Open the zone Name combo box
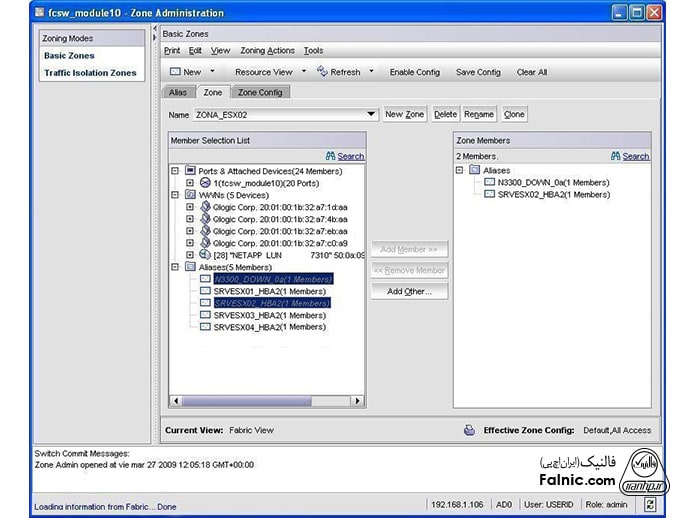 click(x=371, y=115)
